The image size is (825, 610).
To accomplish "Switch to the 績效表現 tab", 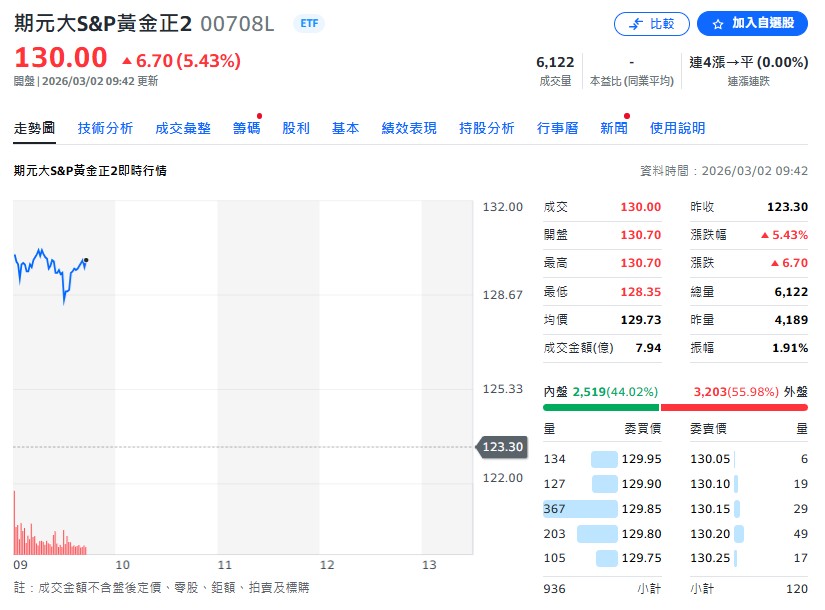I will pyautogui.click(x=412, y=128).
